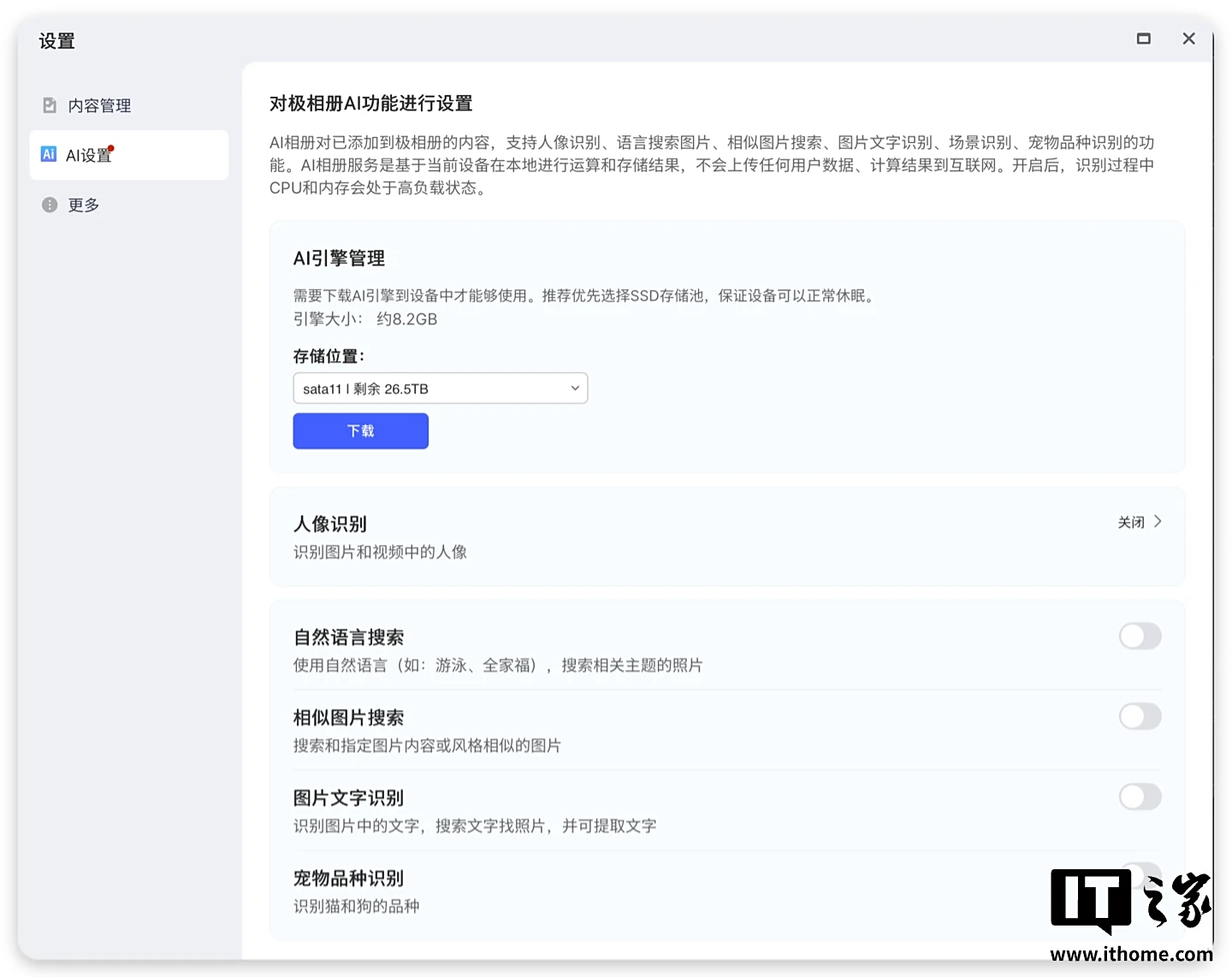The height and width of the screenshot is (977, 1232).
Task: Turn on the 相似图片搜索 switch
Action: pos(1140,716)
